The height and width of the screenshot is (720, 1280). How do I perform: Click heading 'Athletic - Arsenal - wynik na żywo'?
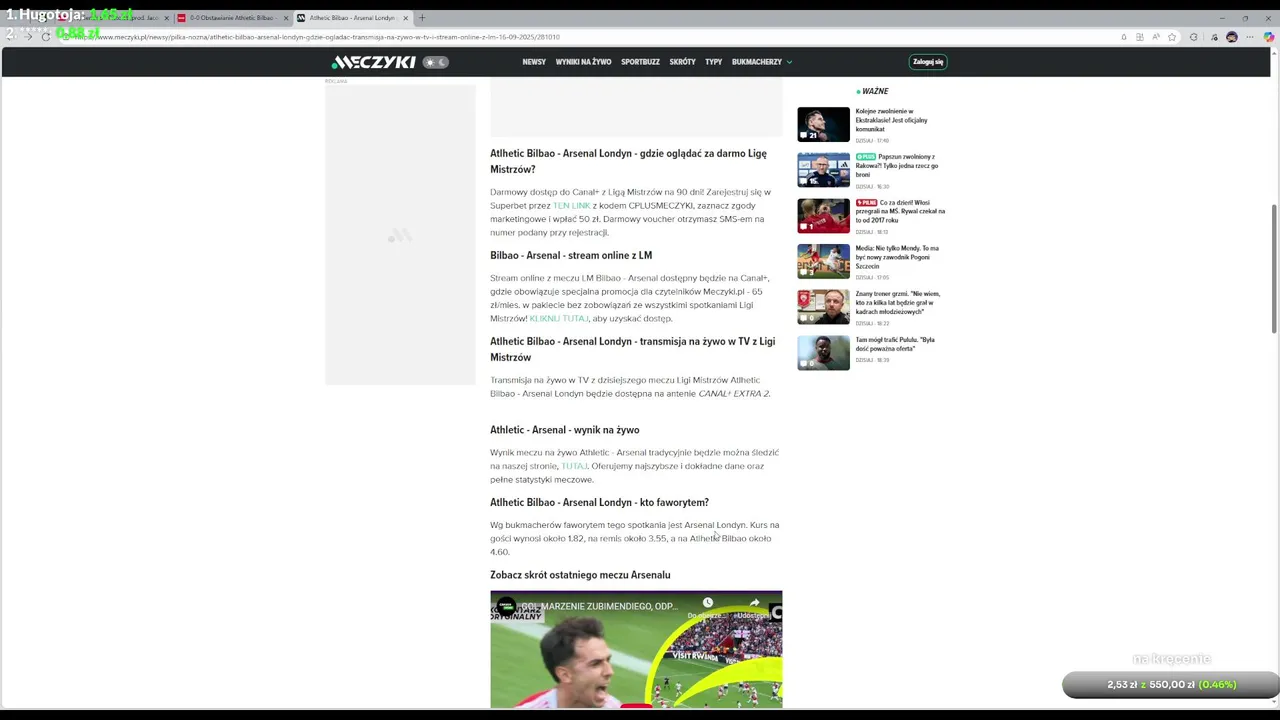[565, 430]
